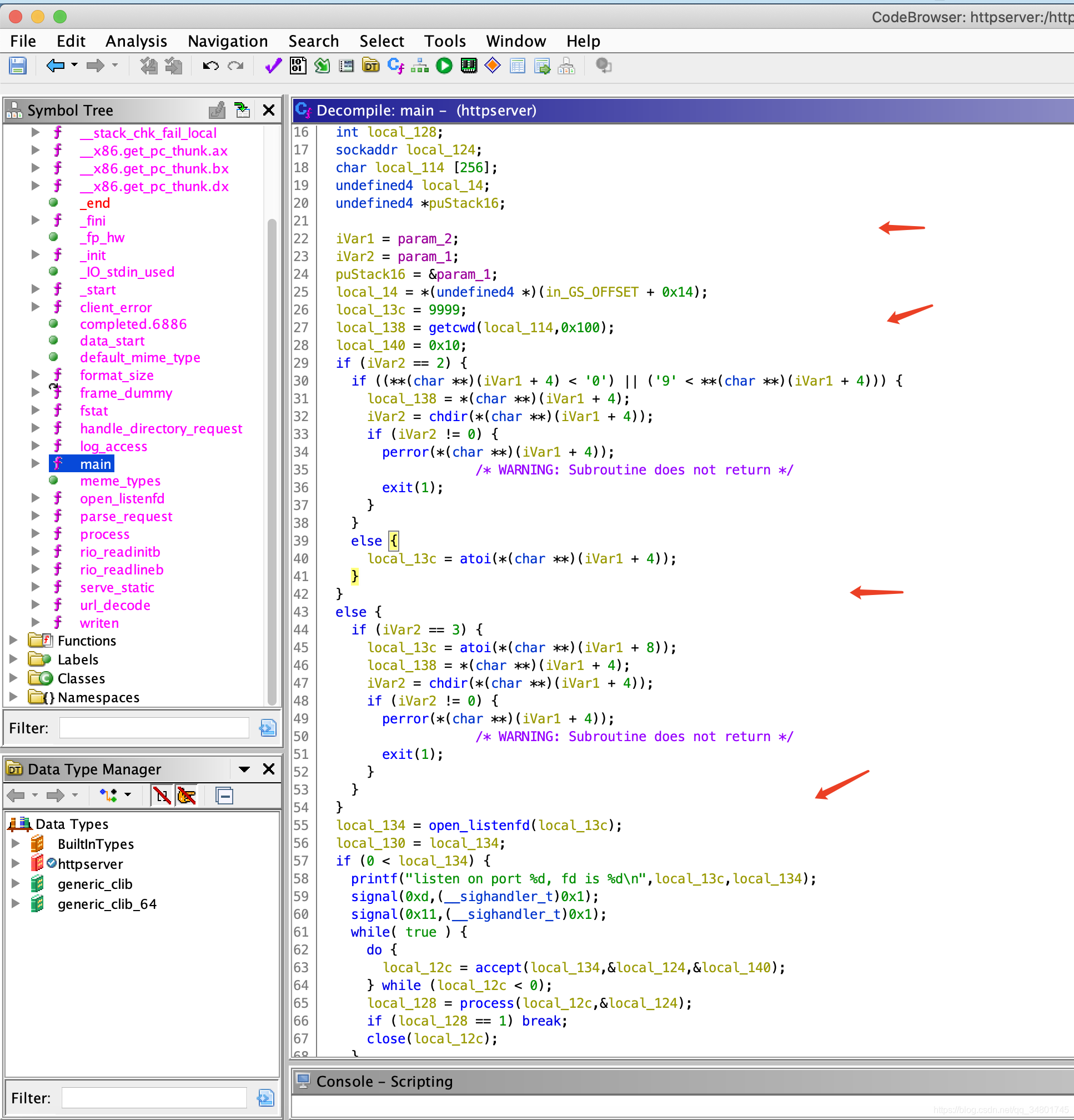Viewport: 1074px width, 1120px height.
Task: Click the Save program toolbar icon
Action: click(17, 66)
